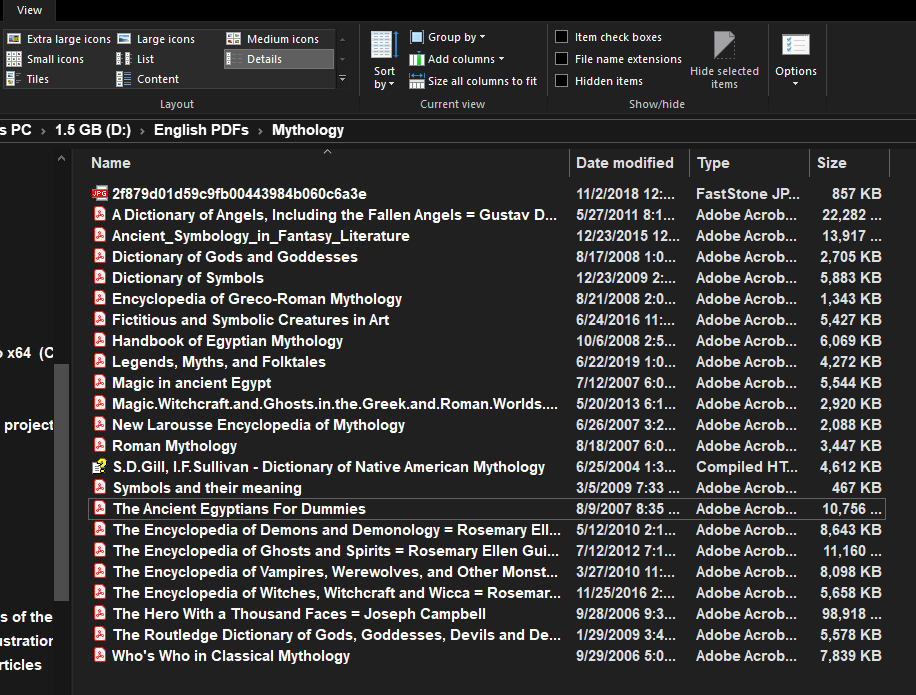Open the View ribbon tab
Viewport: 916px width, 695px height.
[x=29, y=11]
